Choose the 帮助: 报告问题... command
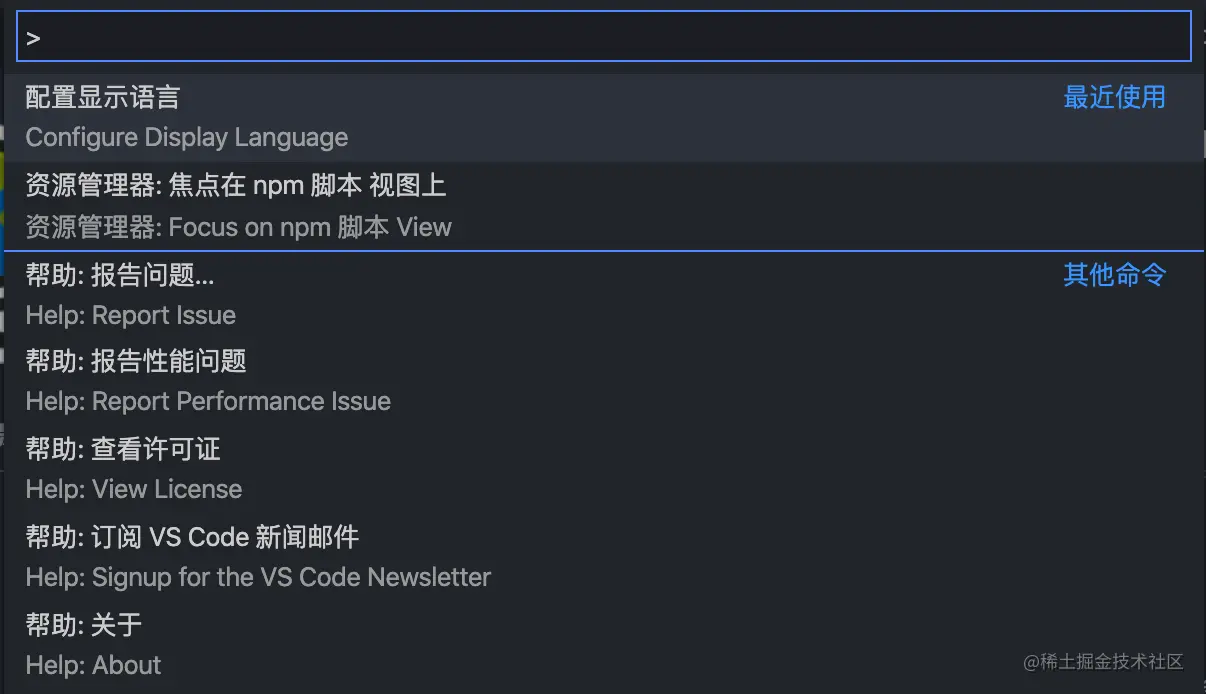 pyautogui.click(x=120, y=275)
